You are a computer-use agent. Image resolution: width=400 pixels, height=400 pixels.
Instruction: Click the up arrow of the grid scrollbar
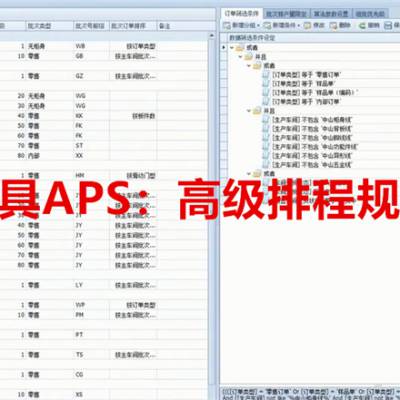[212, 35]
